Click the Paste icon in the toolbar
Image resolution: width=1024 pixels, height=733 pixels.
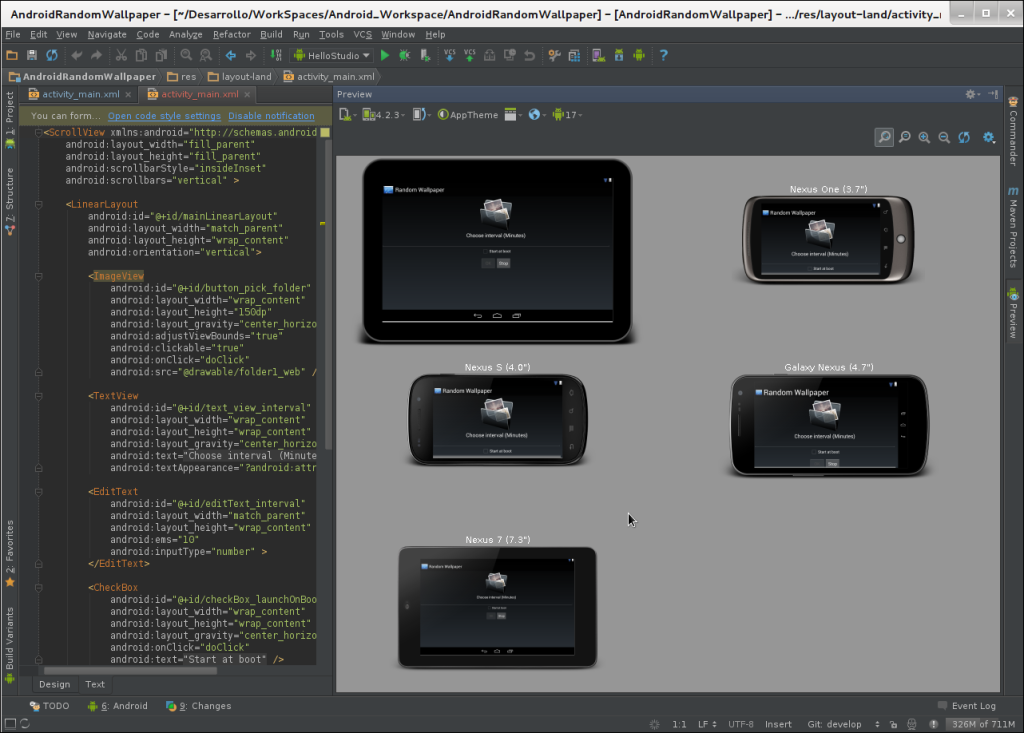click(x=161, y=56)
